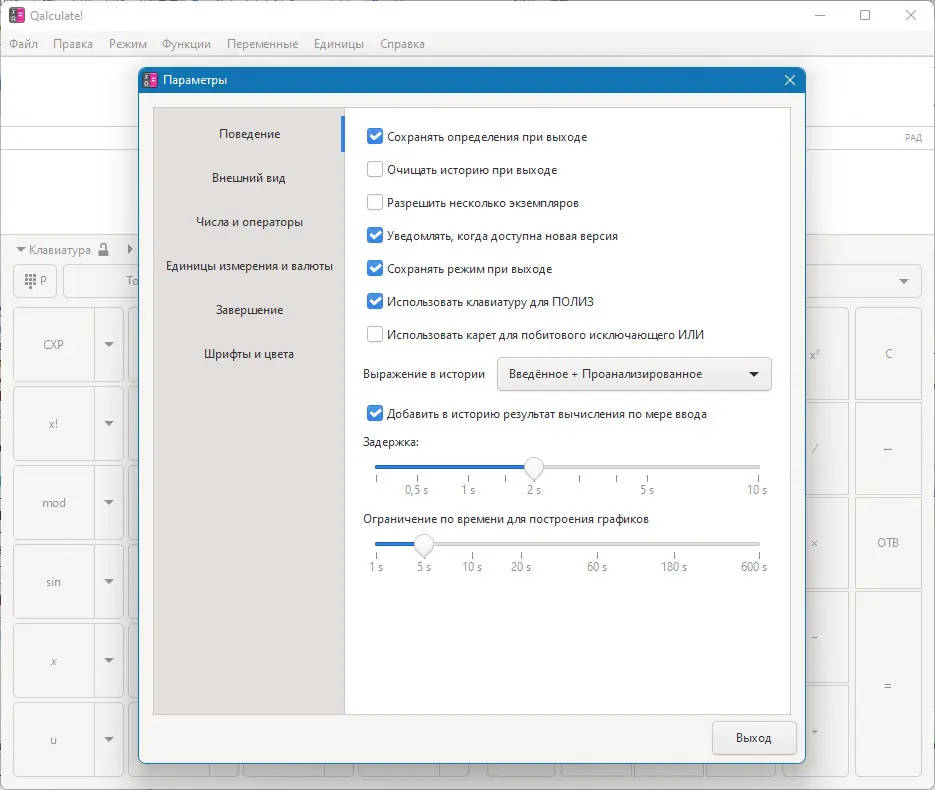The width and height of the screenshot is (935, 790).
Task: Open the "Функции" menu
Action: 187,44
